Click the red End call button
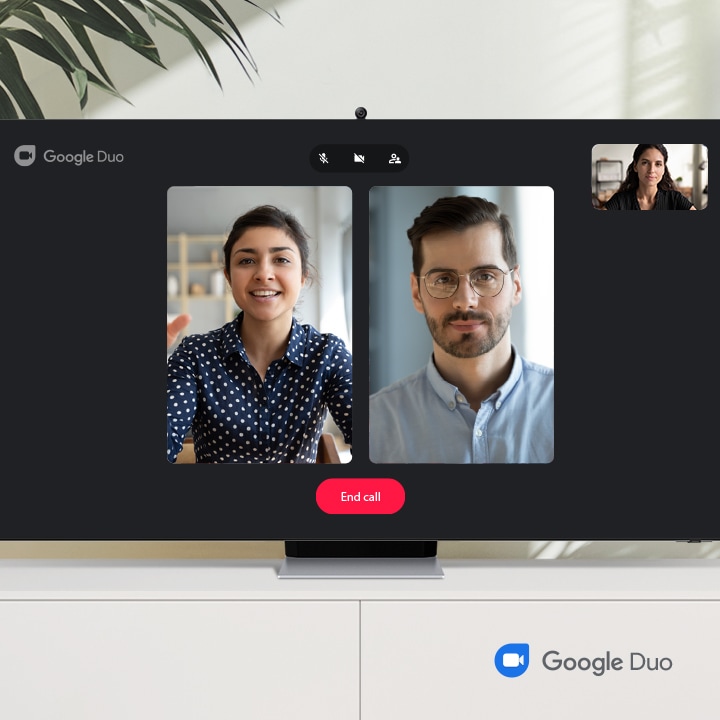This screenshot has height=720, width=720. (x=360, y=496)
